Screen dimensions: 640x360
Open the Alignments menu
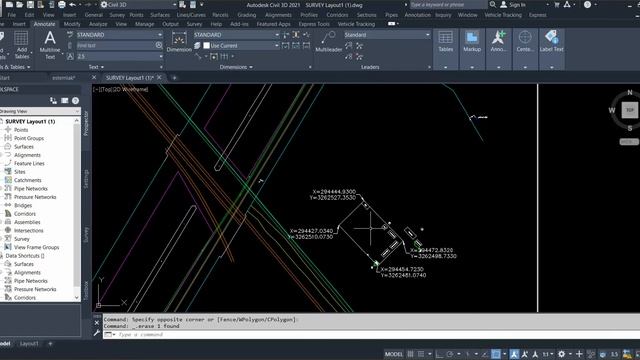[x=278, y=15]
